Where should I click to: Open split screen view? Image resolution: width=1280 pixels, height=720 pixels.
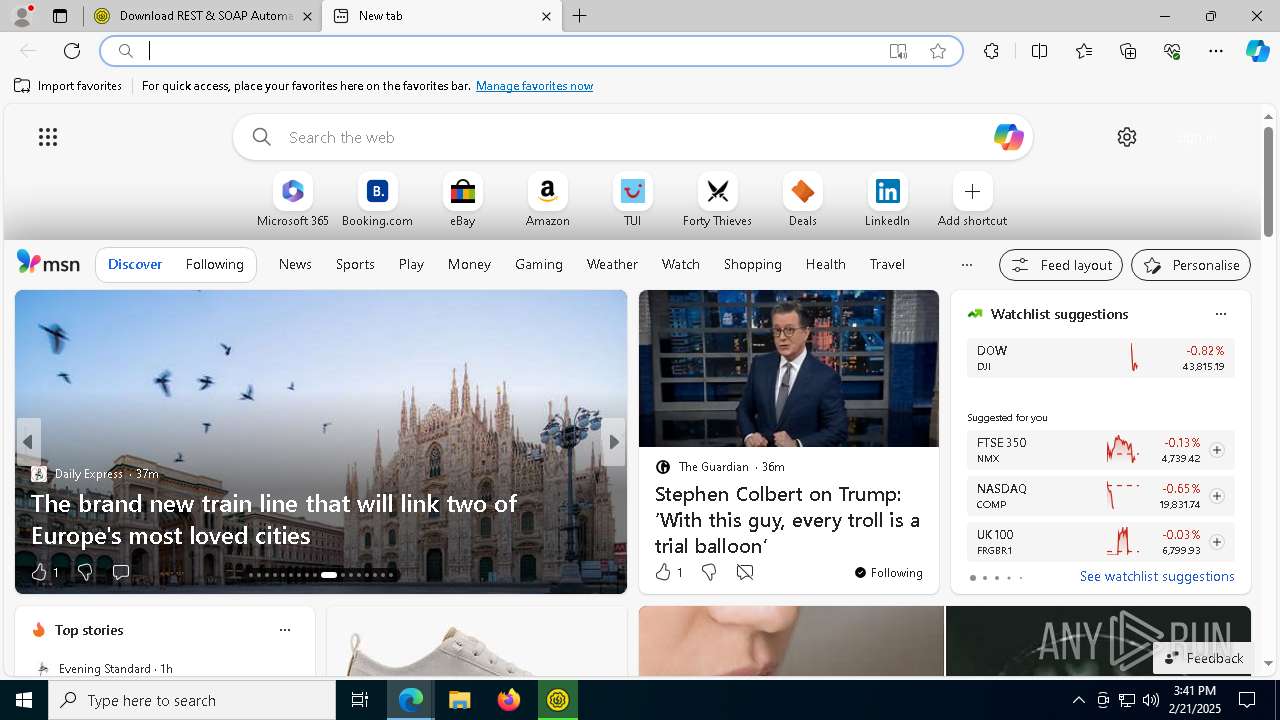1039,51
